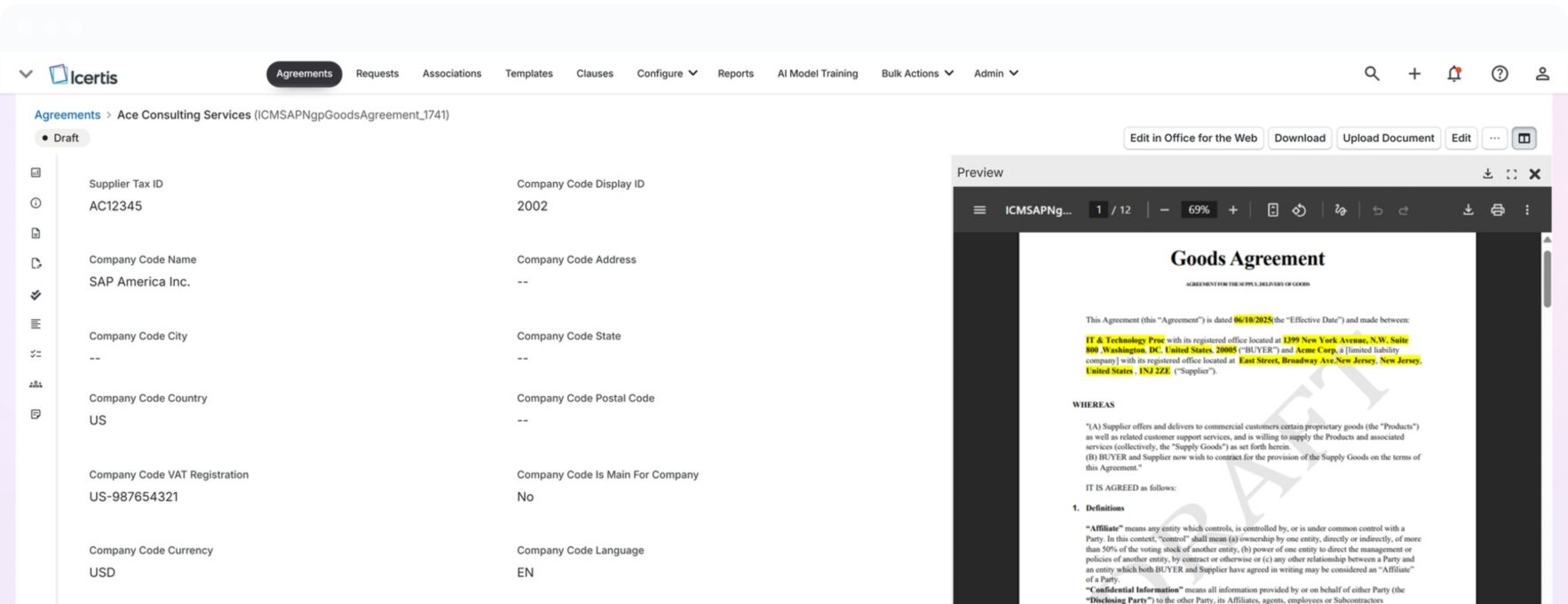Viewport: 1568px width, 604px height.
Task: Switch to the Templates tab
Action: (x=528, y=74)
